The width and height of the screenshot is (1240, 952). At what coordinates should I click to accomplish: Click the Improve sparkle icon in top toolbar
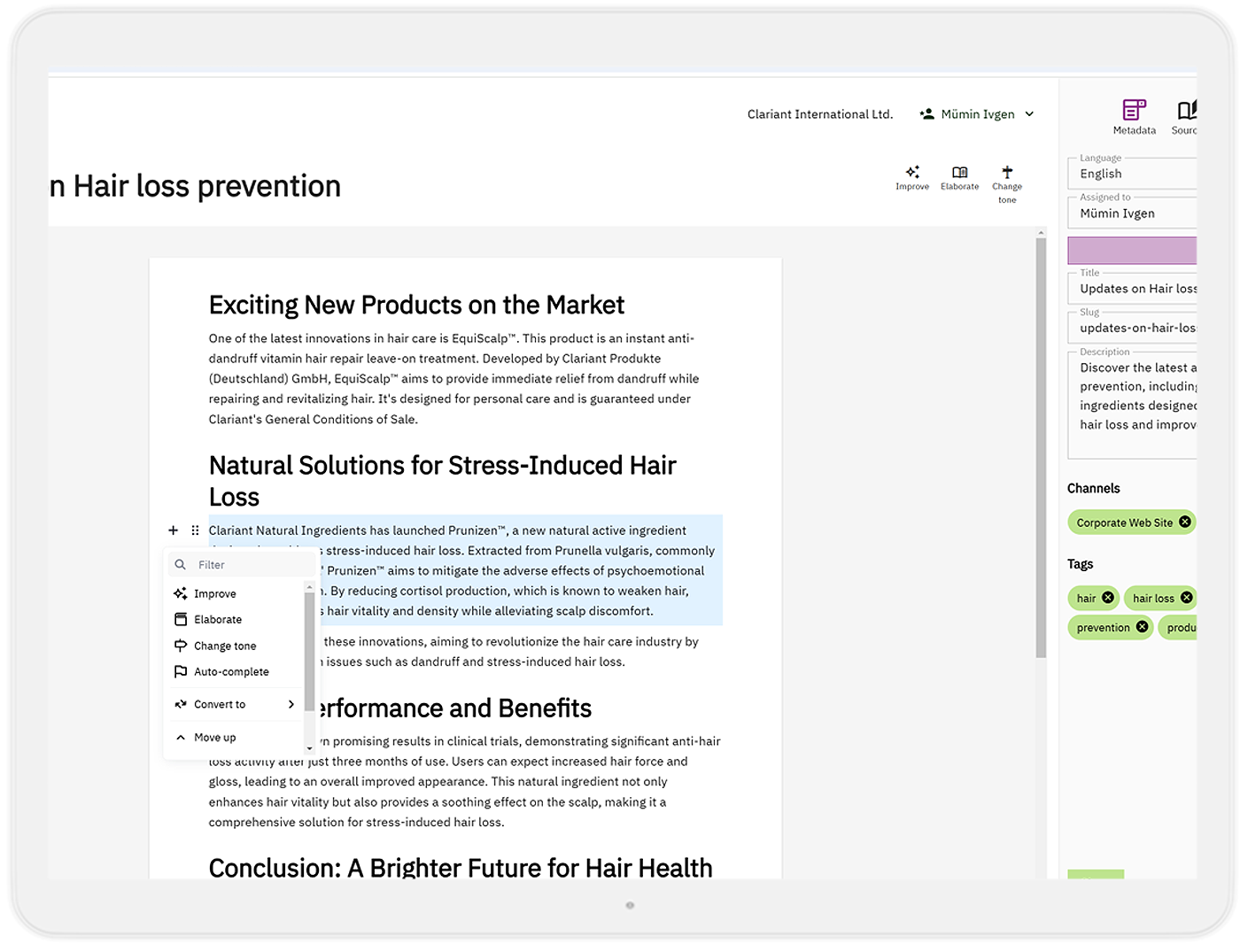pos(912,172)
